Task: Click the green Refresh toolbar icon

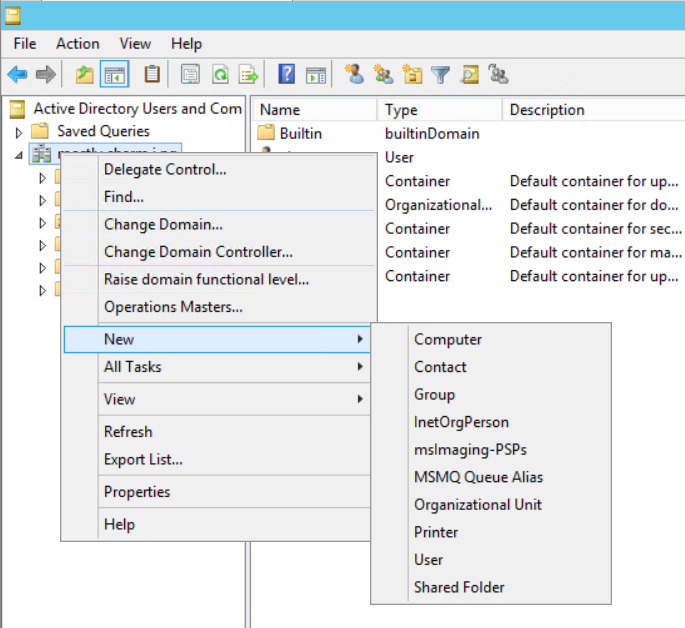Action: (x=220, y=74)
